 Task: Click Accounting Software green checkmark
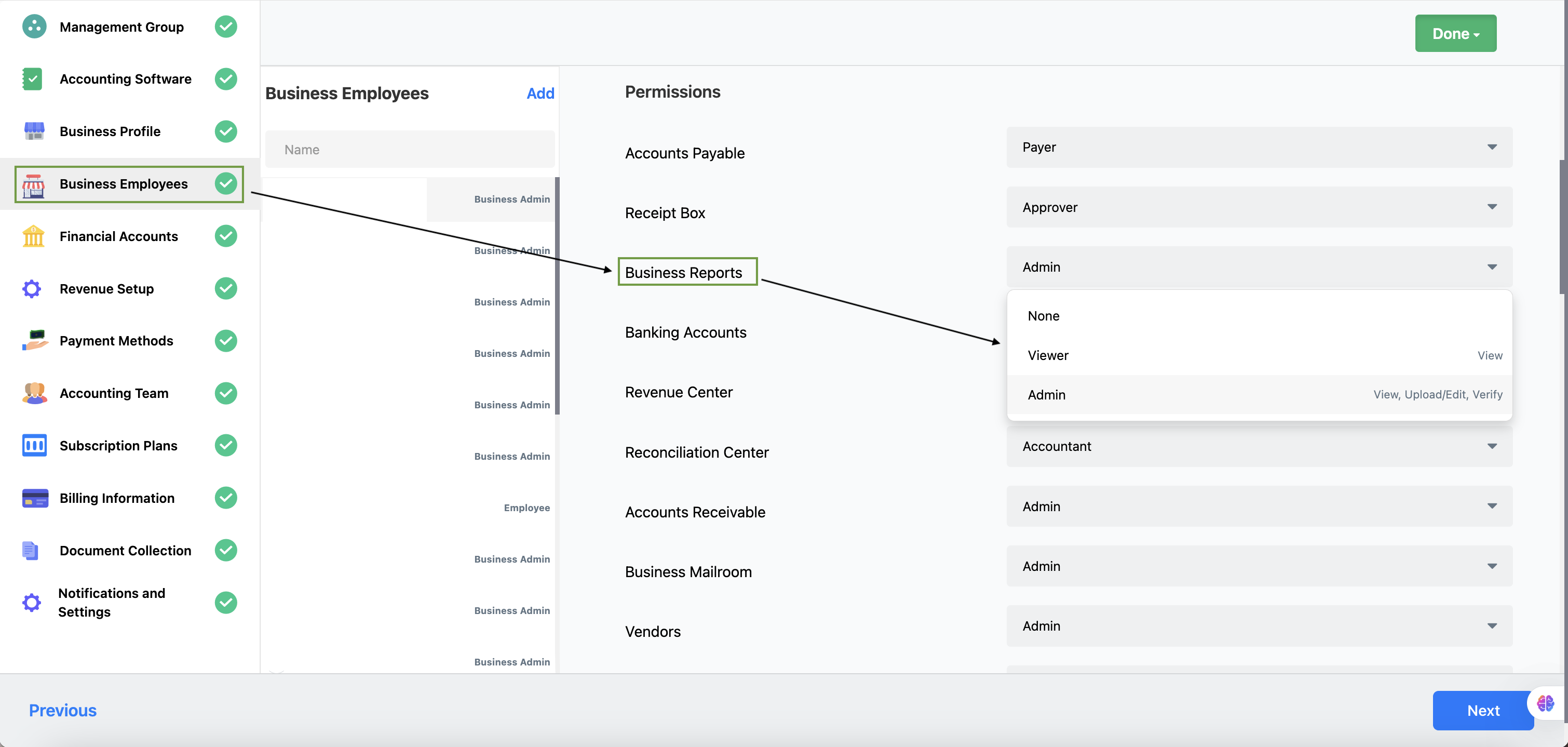click(226, 78)
